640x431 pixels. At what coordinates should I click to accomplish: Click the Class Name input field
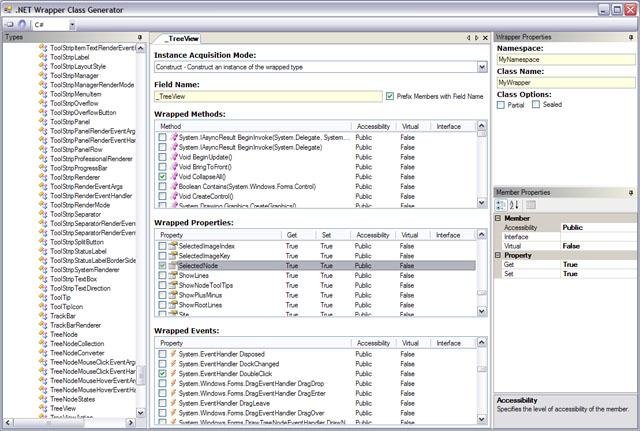tap(566, 83)
